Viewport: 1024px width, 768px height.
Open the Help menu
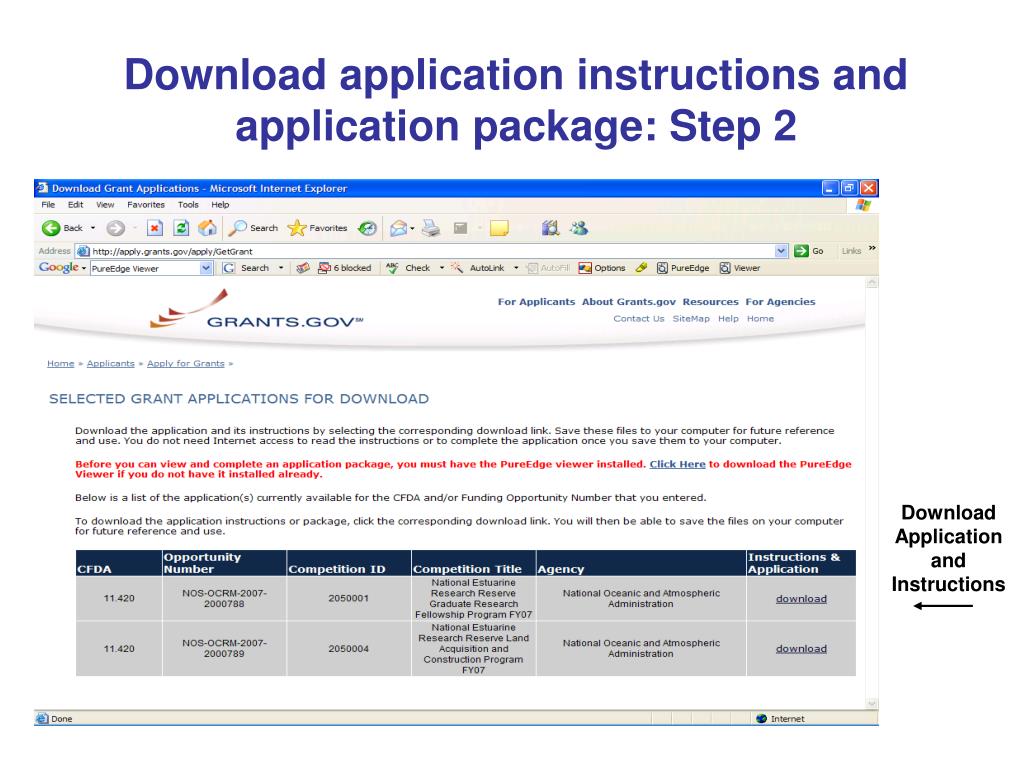coord(220,205)
